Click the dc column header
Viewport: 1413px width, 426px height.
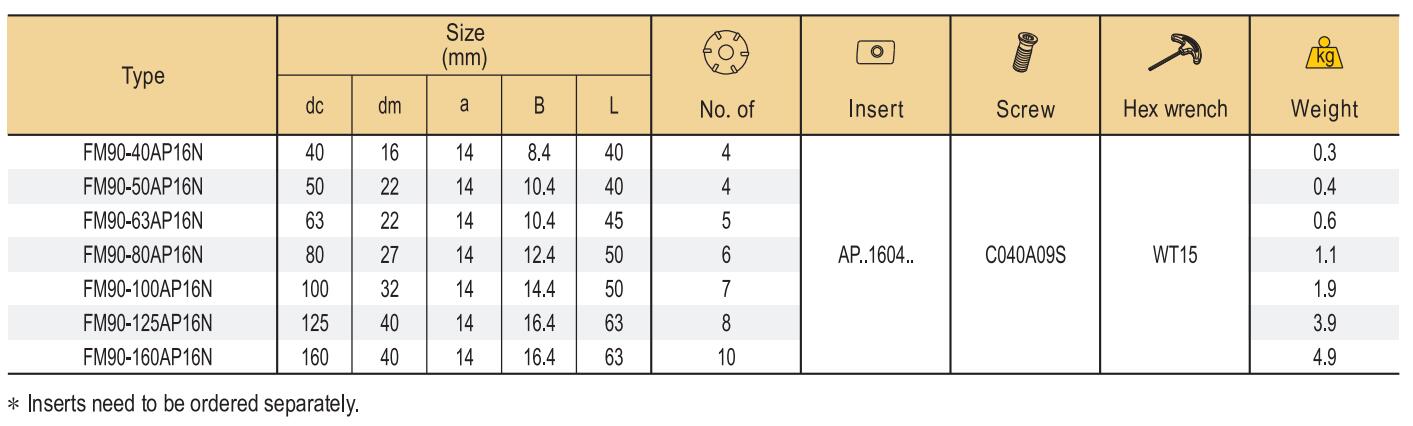tap(315, 106)
